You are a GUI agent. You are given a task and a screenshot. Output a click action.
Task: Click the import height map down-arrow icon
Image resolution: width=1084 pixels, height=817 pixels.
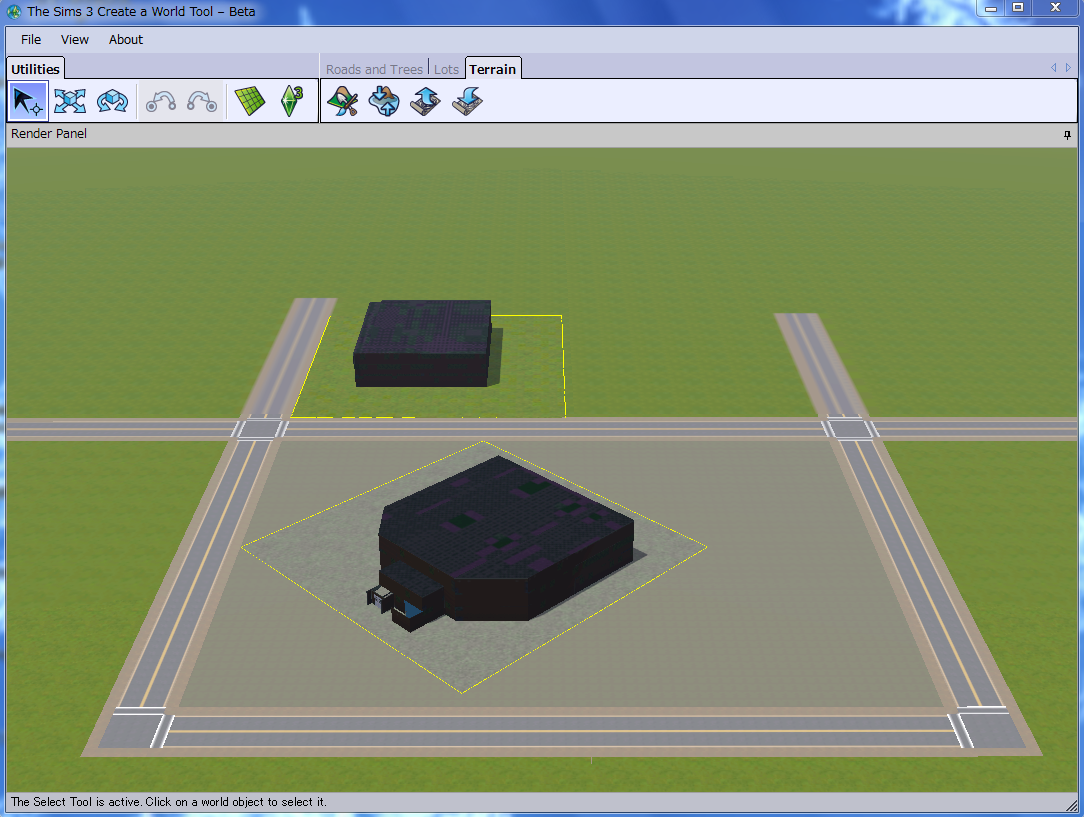click(467, 101)
